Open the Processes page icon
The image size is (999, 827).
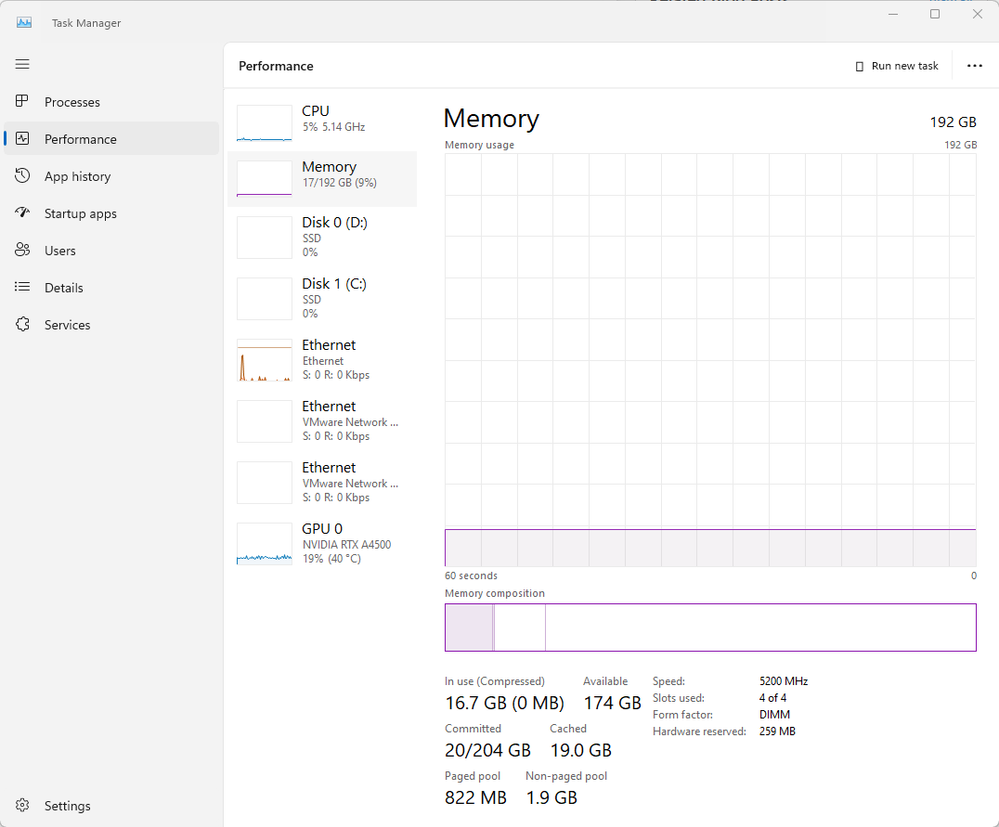[x=22, y=102]
